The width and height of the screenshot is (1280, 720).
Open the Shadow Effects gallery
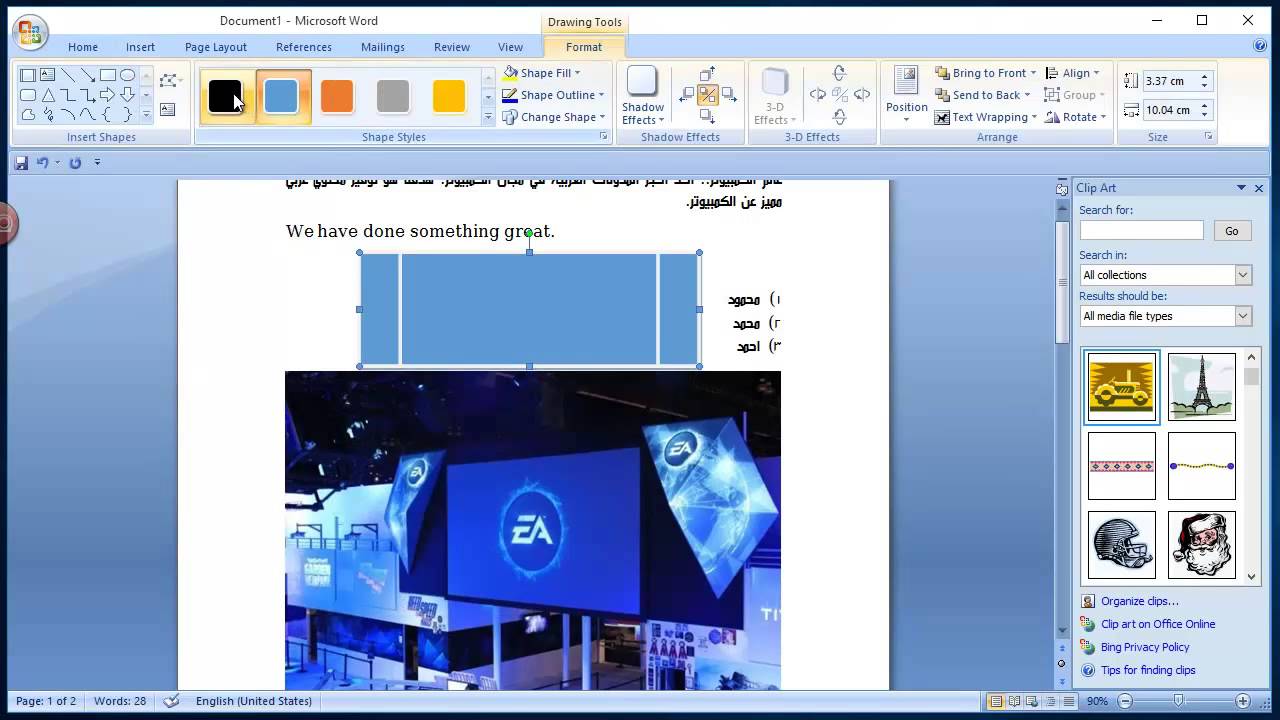coord(642,97)
